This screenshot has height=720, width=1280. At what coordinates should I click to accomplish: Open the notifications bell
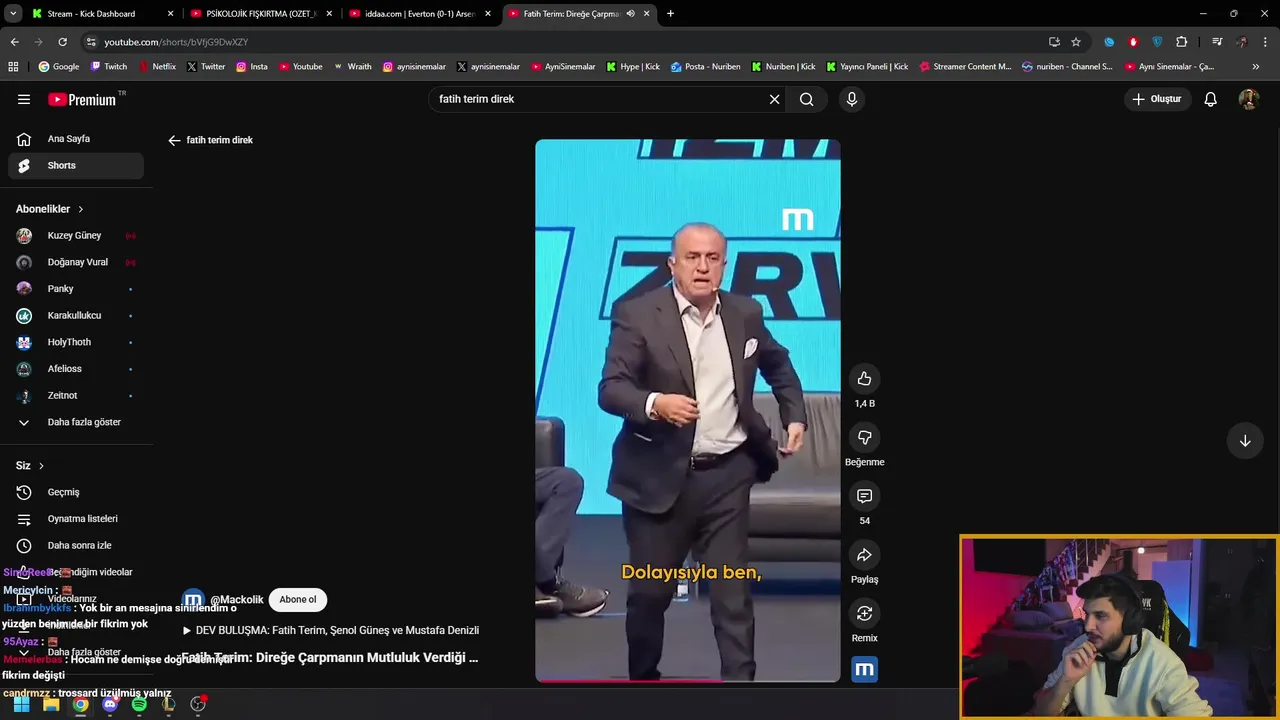[1210, 99]
